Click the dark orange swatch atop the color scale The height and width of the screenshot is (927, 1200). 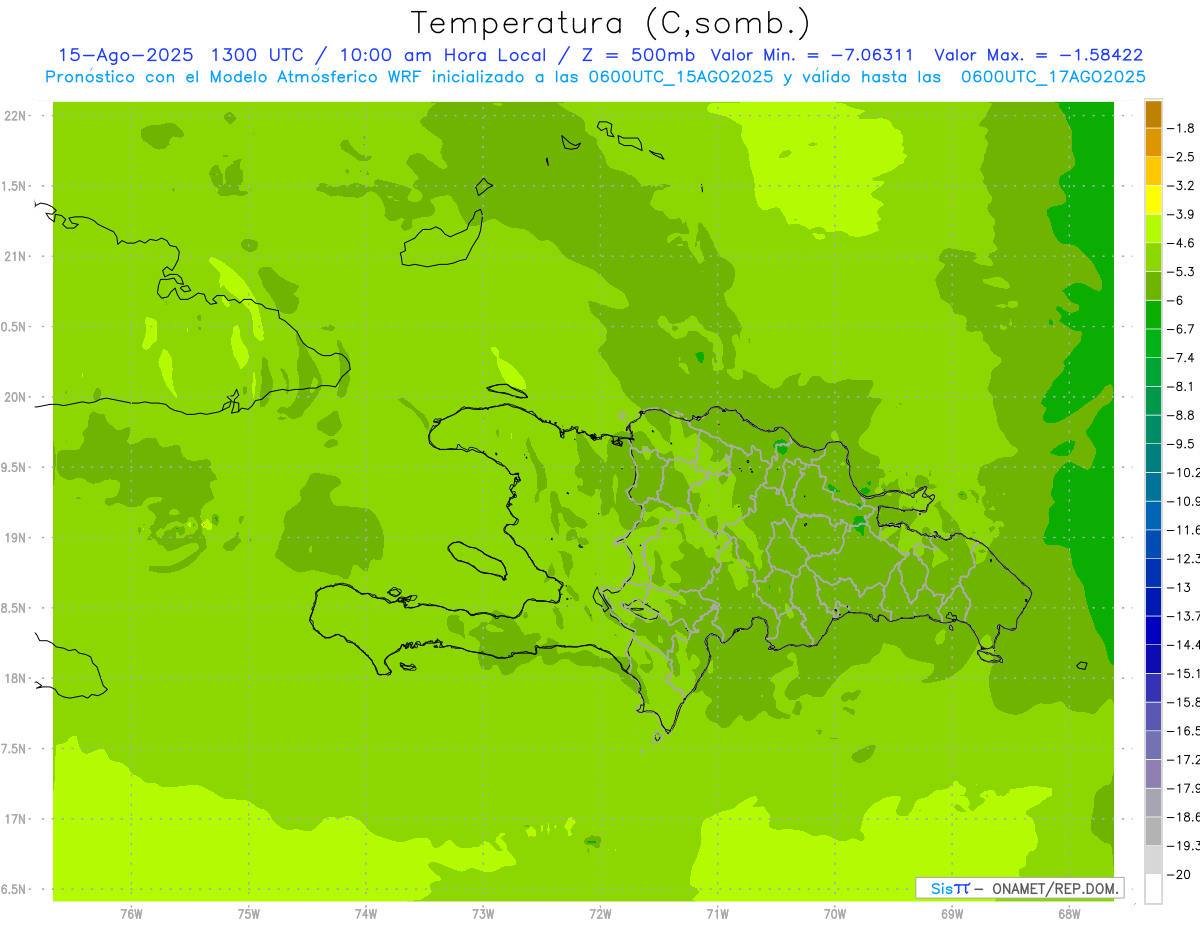point(1153,114)
